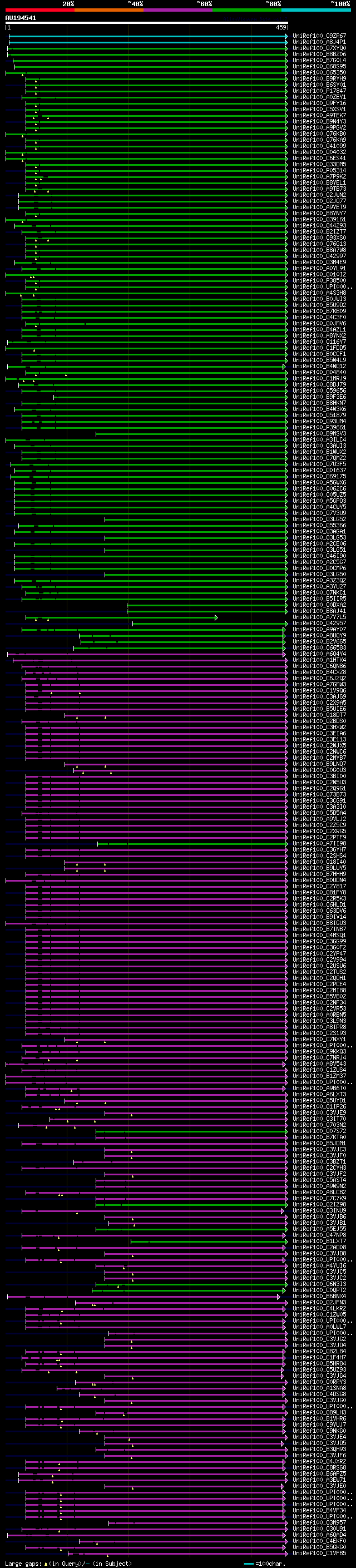Image resolution: width=356 pixels, height=1568 pixels.
Task: Choose entry UniRef100_A7P9K2
Action: pyautogui.click(x=319, y=176)
